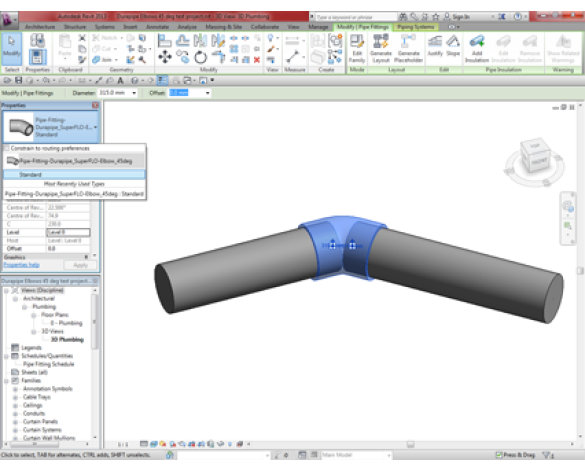Image resolution: width=585 pixels, height=471 pixels.
Task: Click the Align tool in Modify panel
Action: click(x=164, y=40)
